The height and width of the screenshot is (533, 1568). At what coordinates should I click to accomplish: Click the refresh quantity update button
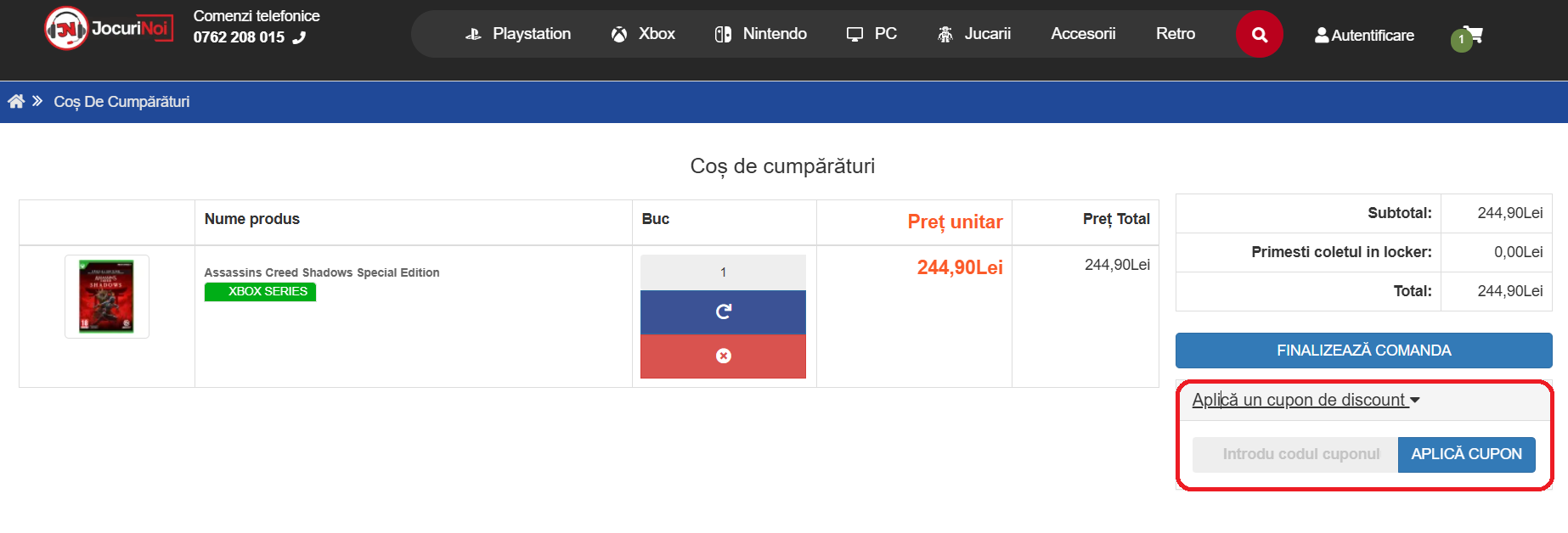723,312
